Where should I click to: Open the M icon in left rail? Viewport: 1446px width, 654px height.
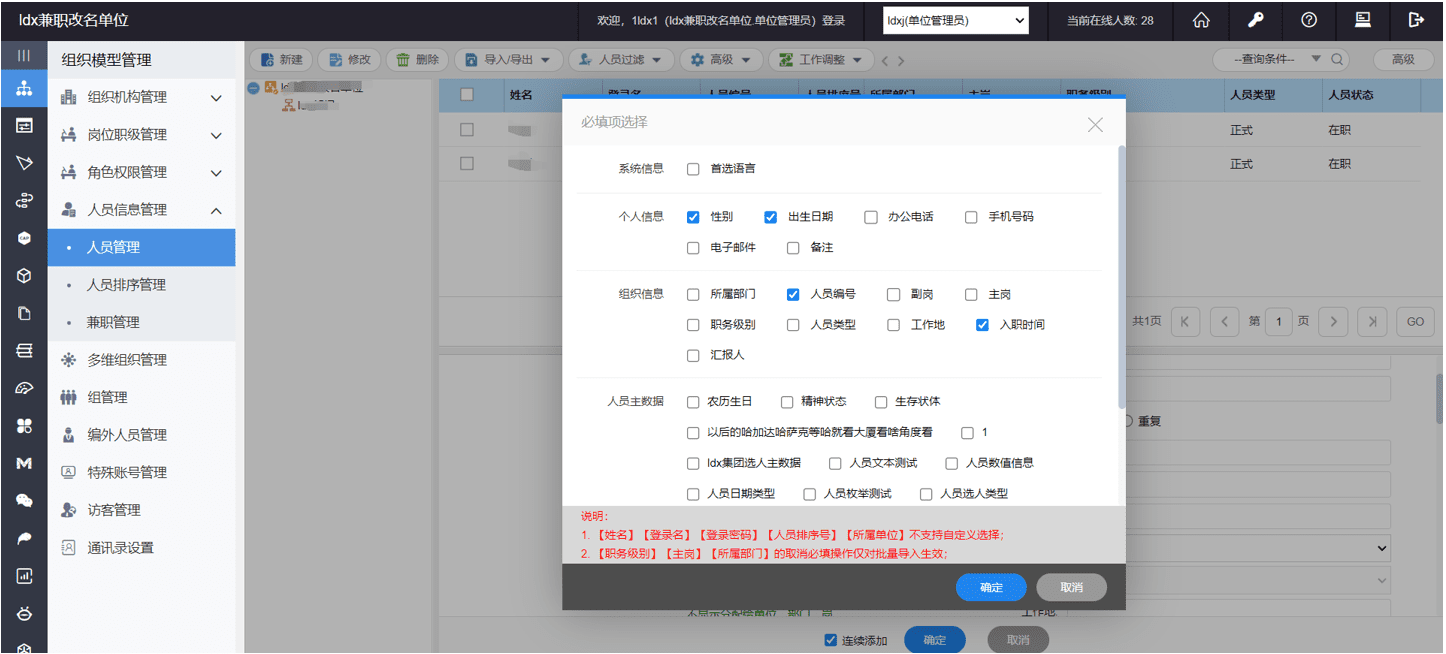pos(24,463)
